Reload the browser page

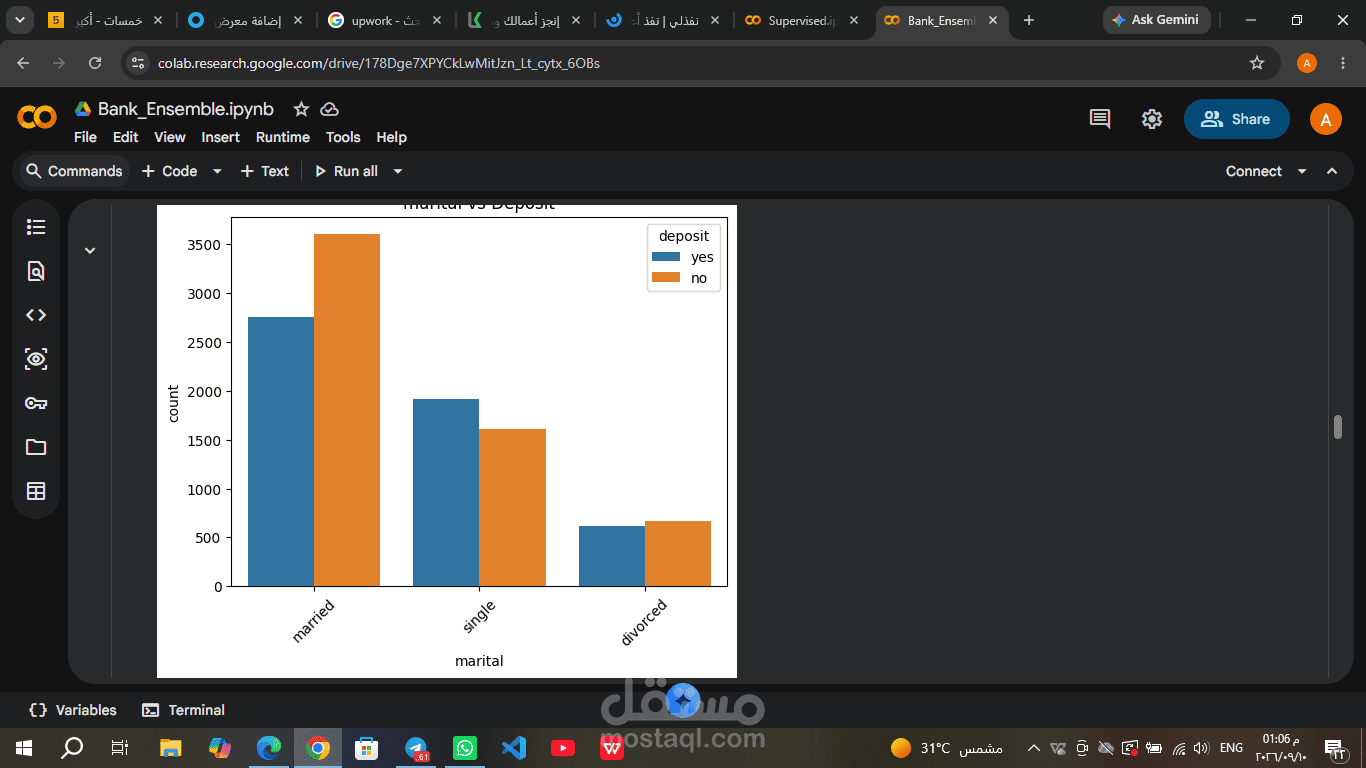95,63
